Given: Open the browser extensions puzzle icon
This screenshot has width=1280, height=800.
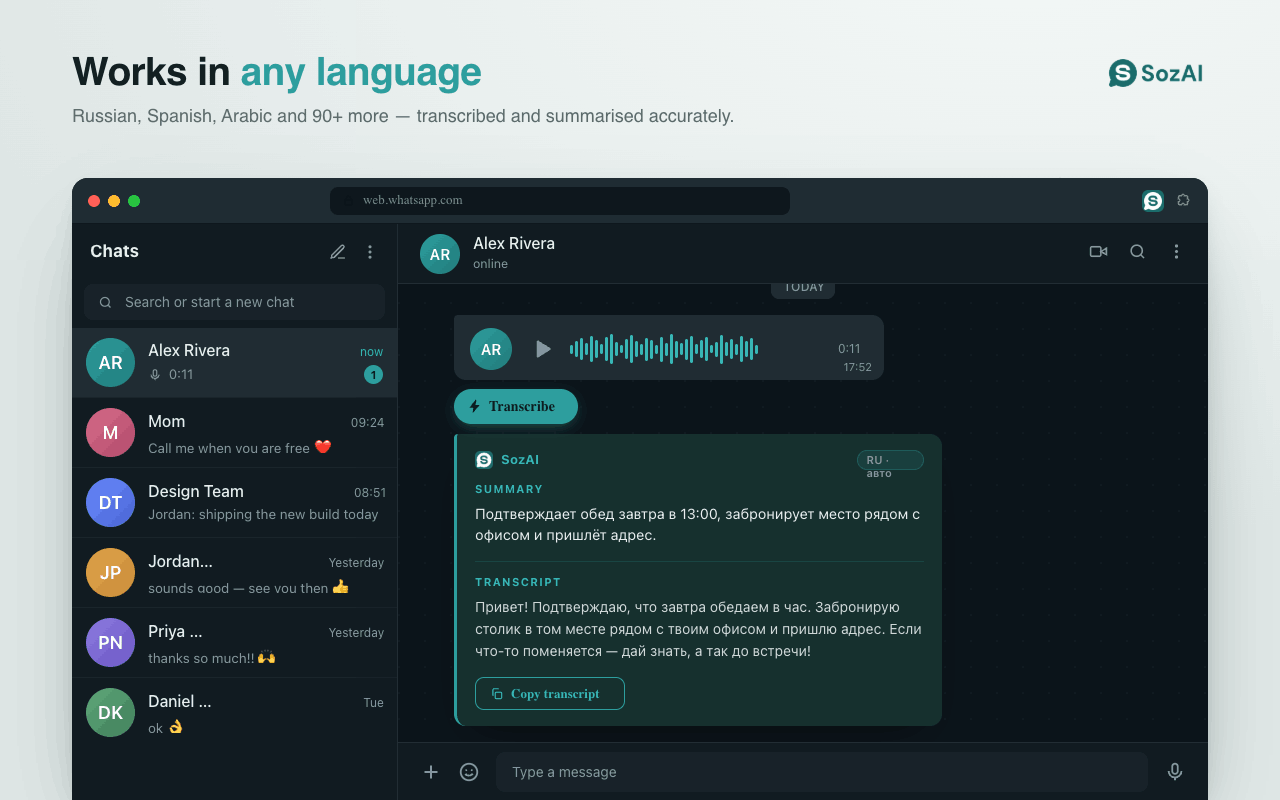Looking at the screenshot, I should (x=1183, y=201).
